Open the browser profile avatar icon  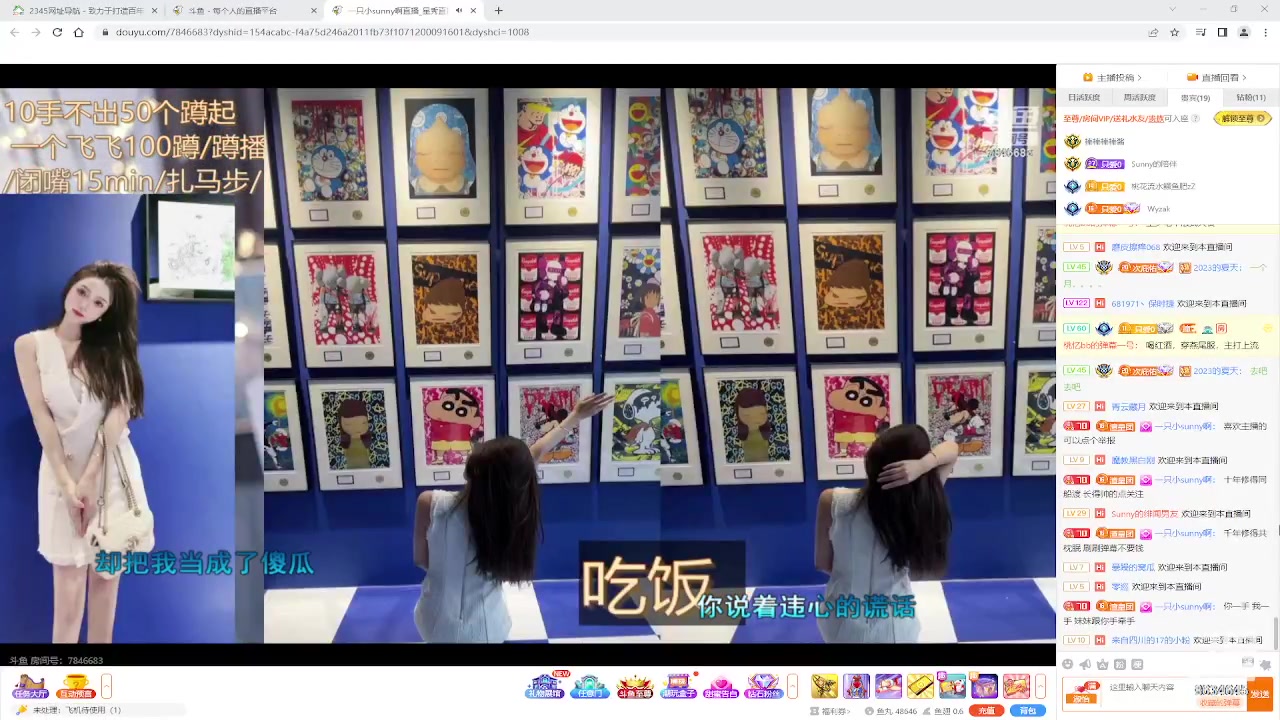1244,32
